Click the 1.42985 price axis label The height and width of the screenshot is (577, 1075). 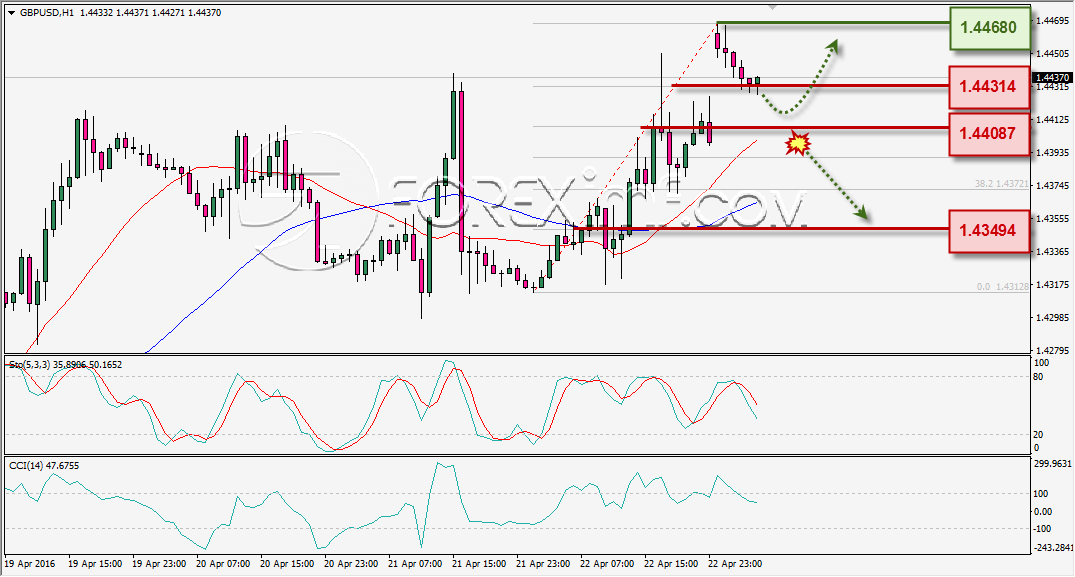click(x=1052, y=317)
